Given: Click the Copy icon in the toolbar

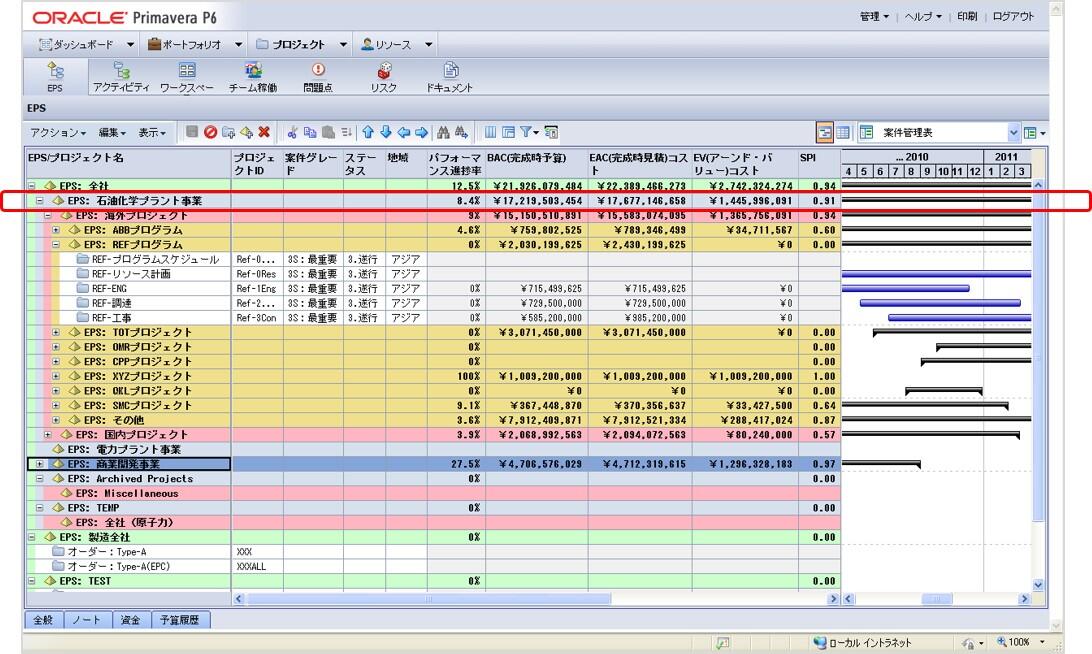Looking at the screenshot, I should point(310,132).
